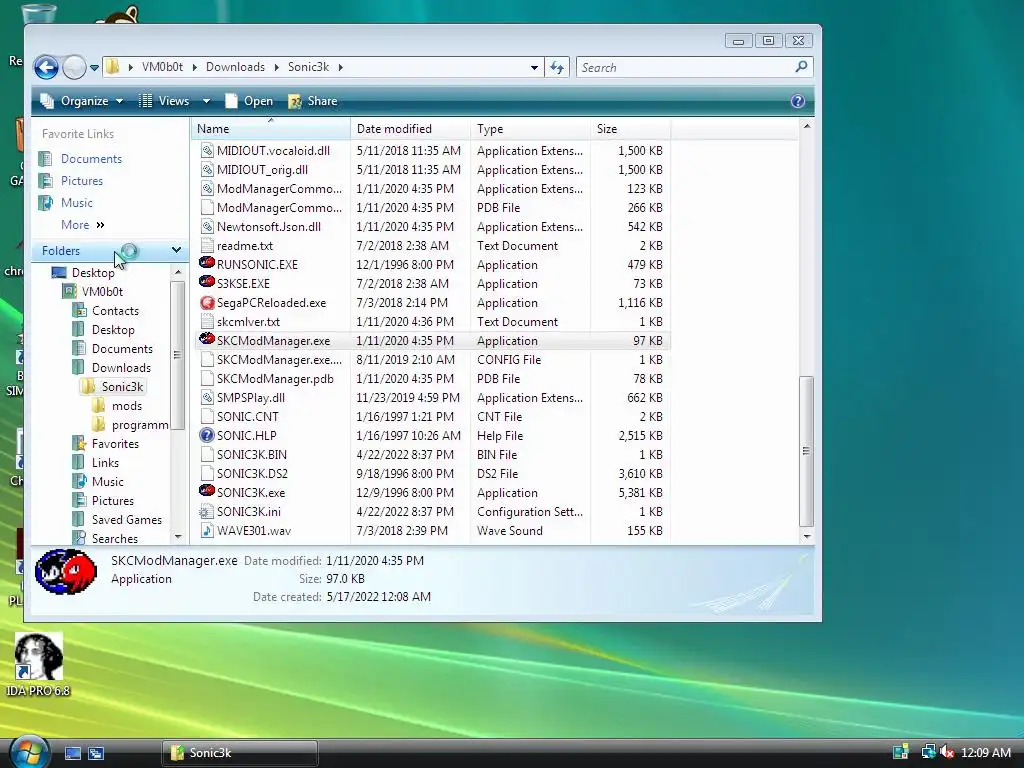
Task: Click the Refresh button beside address bar
Action: (x=556, y=67)
